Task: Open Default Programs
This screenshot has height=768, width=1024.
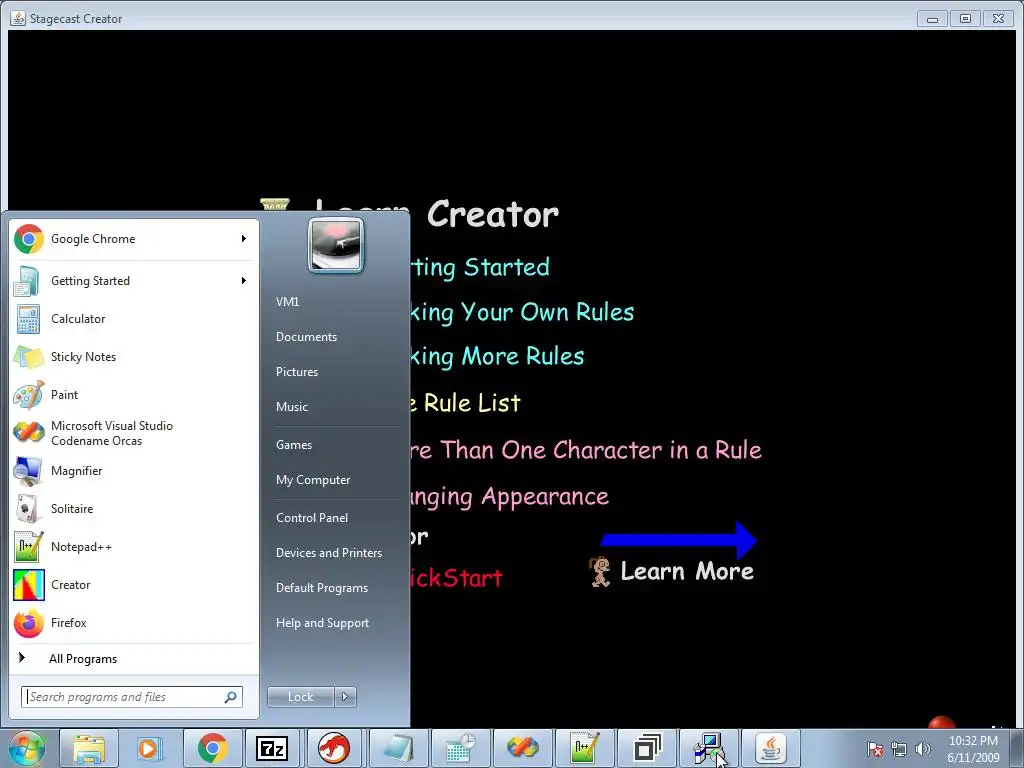Action: pos(321,588)
